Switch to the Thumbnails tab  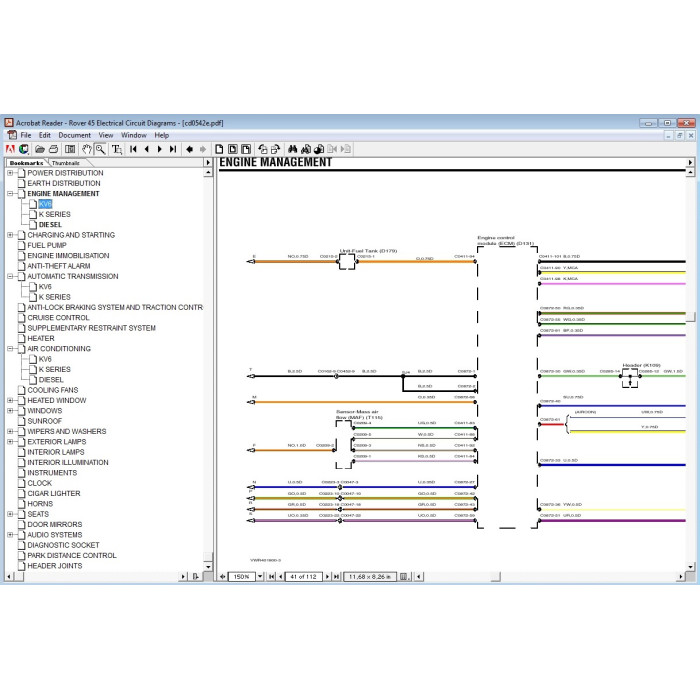tap(66, 163)
